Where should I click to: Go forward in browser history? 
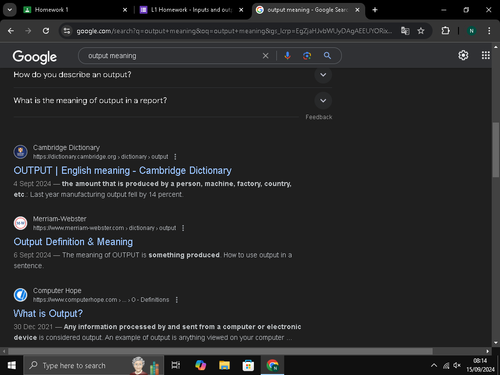coord(28,31)
